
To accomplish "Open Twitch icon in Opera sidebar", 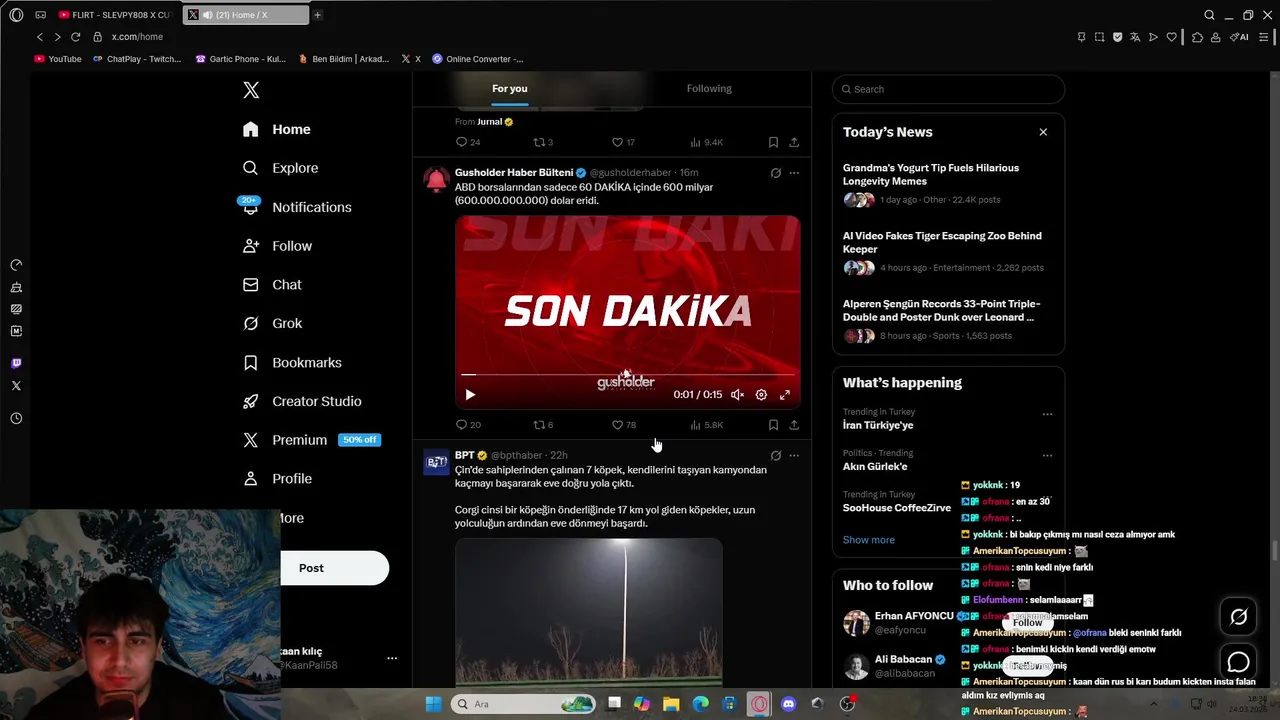I will (x=16, y=363).
